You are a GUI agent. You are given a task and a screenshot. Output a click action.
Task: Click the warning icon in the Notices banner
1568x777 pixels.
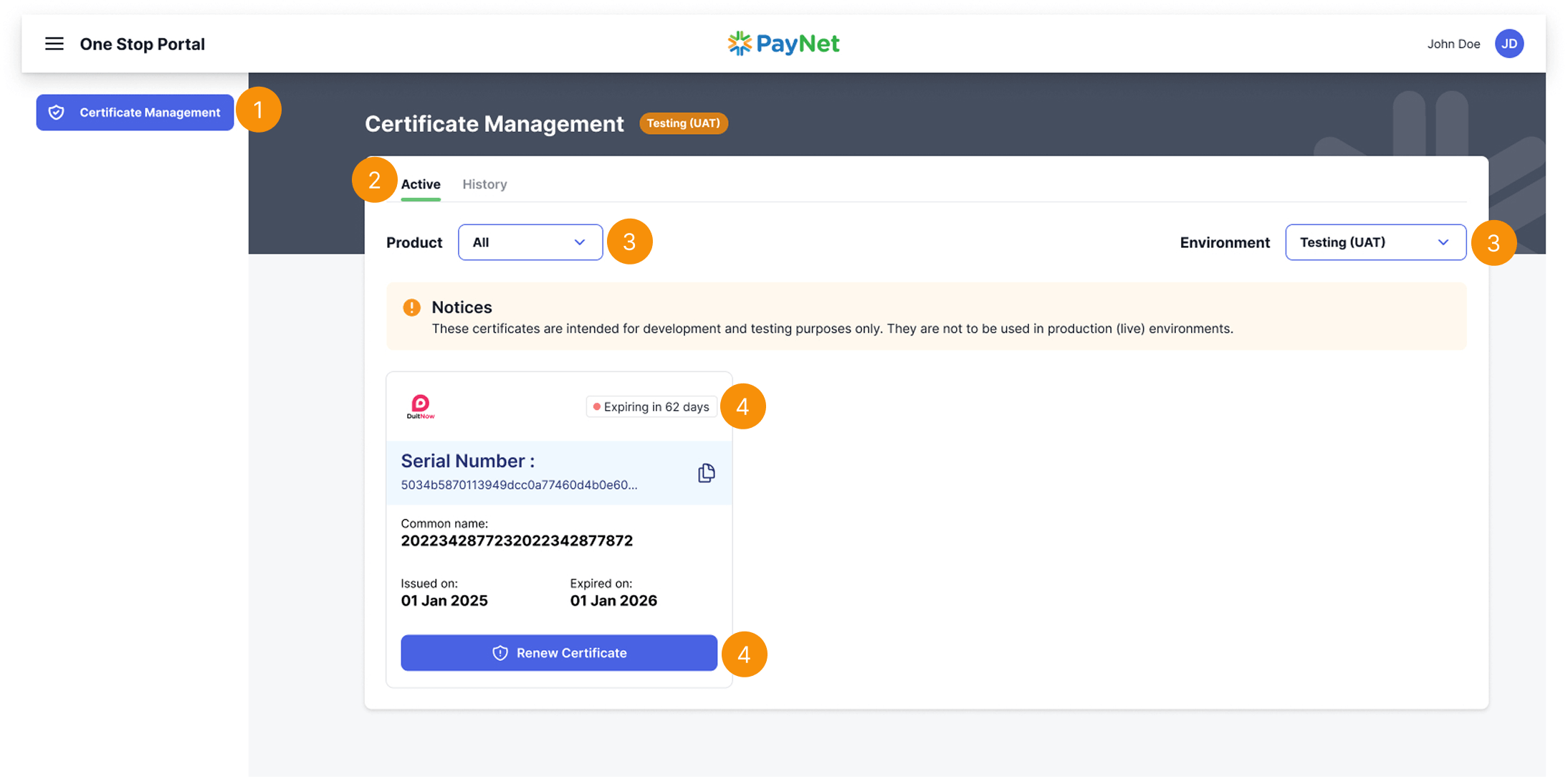(411, 307)
